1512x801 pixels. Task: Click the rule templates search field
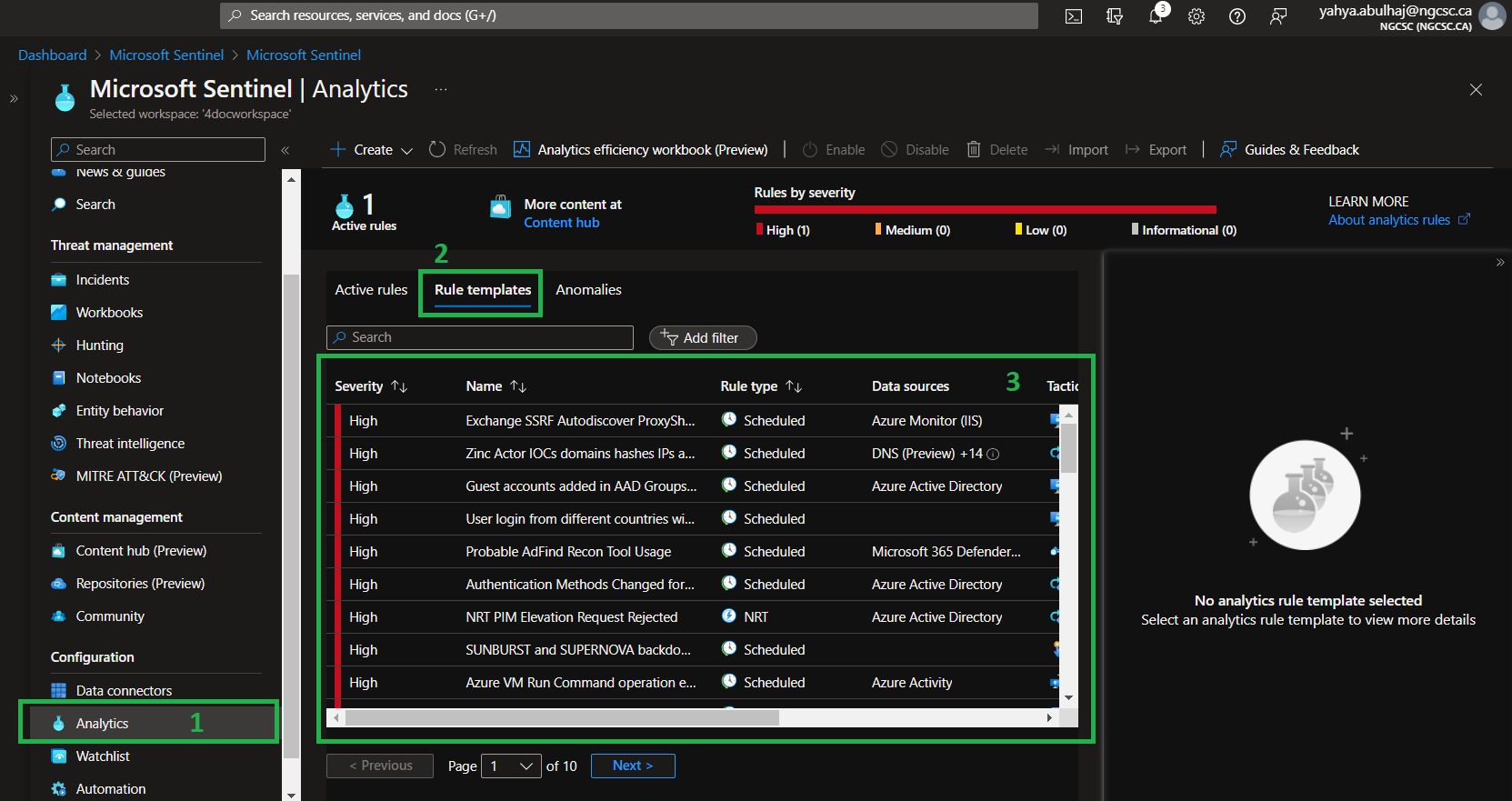point(480,337)
